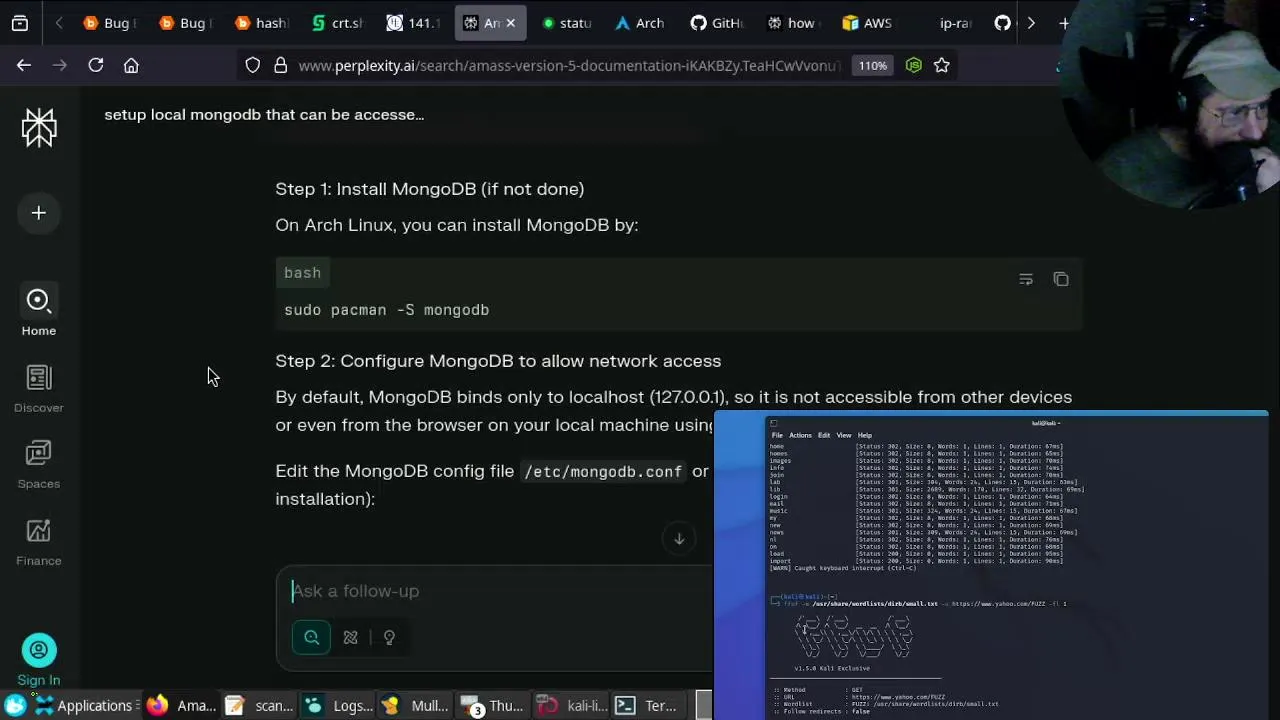Click the 'Step 1: Install MongoDB' heading
Image resolution: width=1280 pixels, height=720 pixels.
point(430,189)
